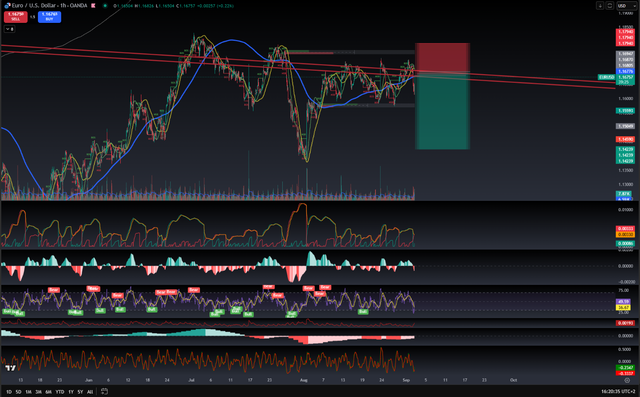The height and width of the screenshot is (397, 640).
Task: Click the green market status dot
Action: click(x=105, y=6)
